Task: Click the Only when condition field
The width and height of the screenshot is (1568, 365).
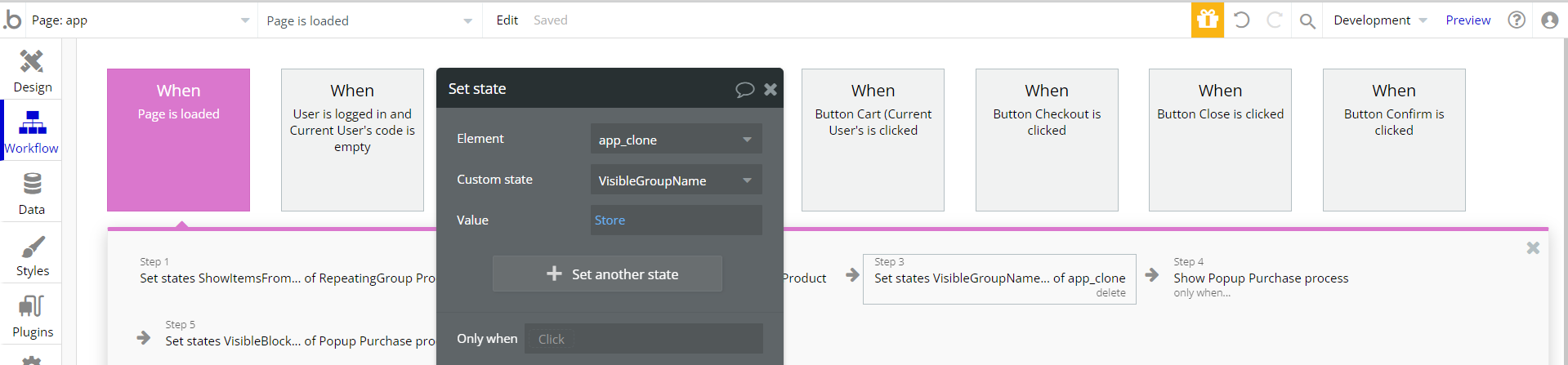Action: click(x=643, y=338)
